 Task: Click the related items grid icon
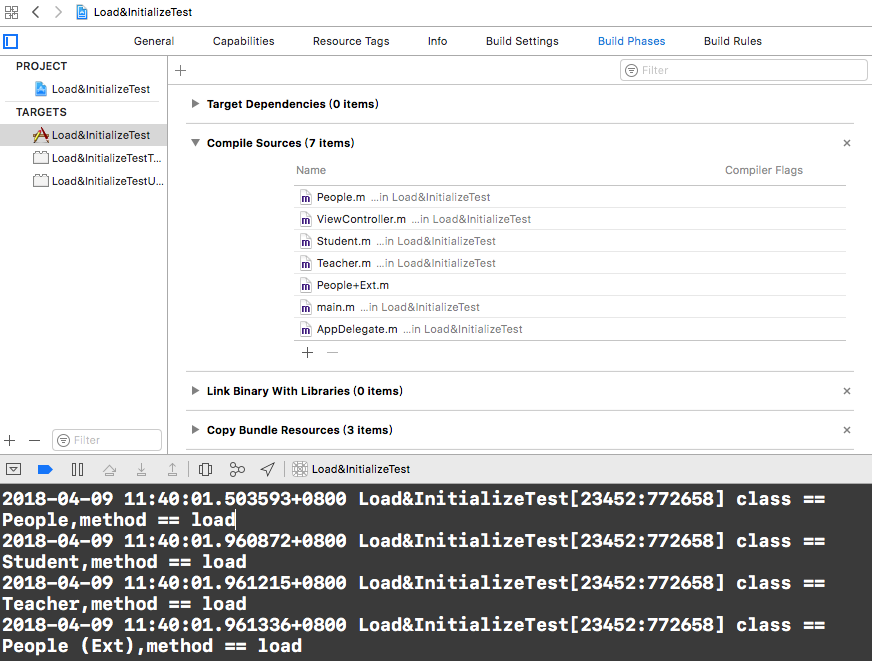pos(11,12)
